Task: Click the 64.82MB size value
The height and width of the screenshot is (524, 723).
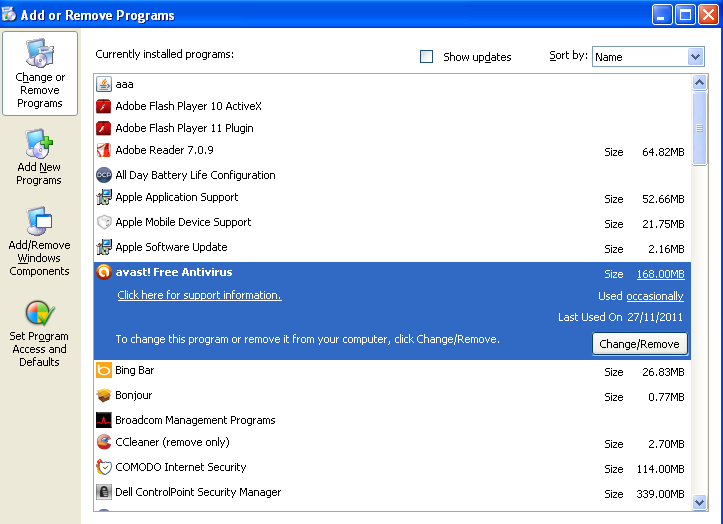Action: (663, 152)
